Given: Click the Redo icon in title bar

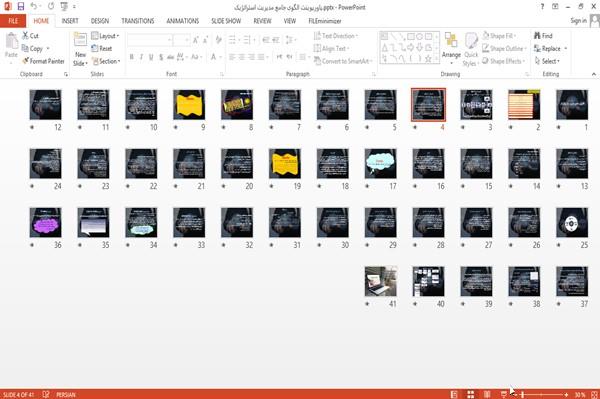Looking at the screenshot, I should pos(51,7).
